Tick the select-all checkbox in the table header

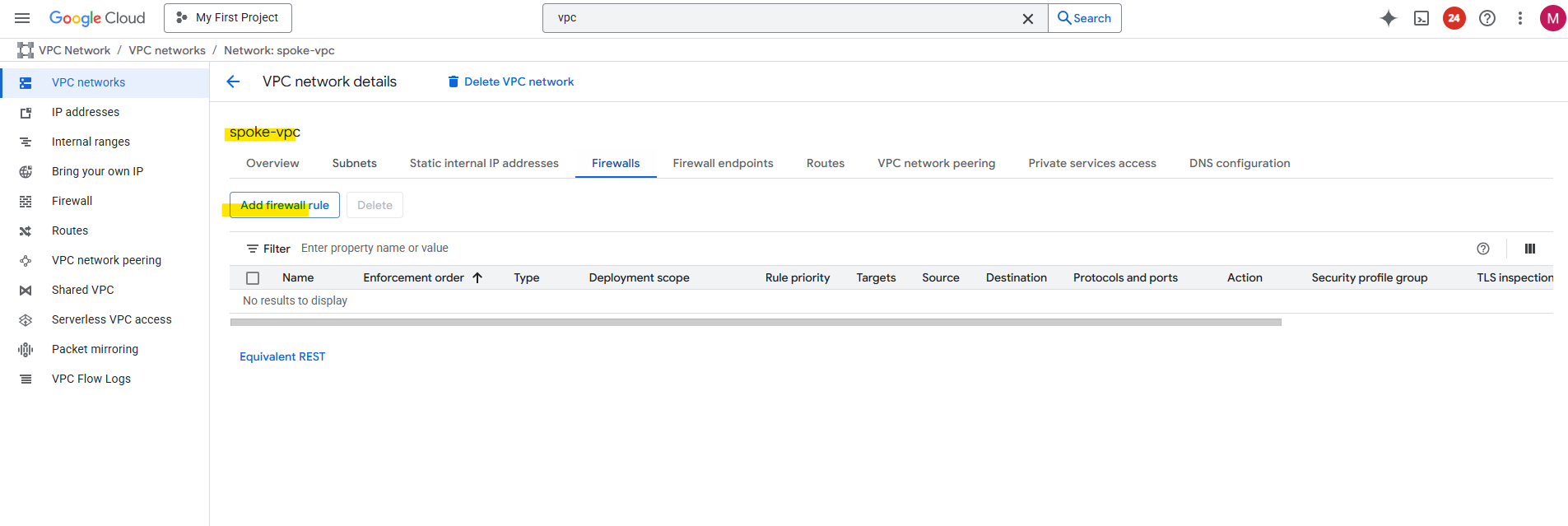pyautogui.click(x=253, y=278)
